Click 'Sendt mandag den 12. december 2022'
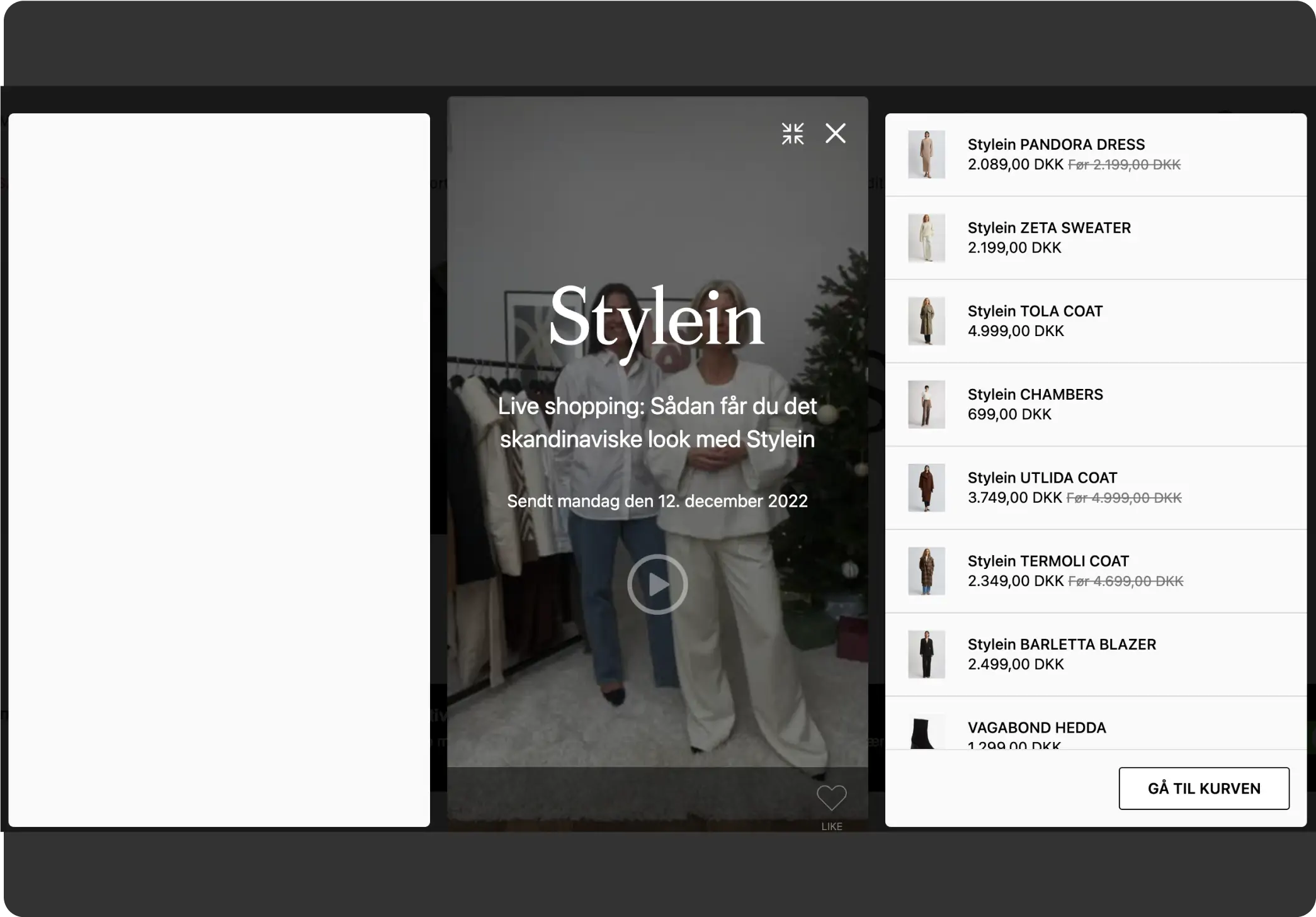1316x917 pixels. 657,501
